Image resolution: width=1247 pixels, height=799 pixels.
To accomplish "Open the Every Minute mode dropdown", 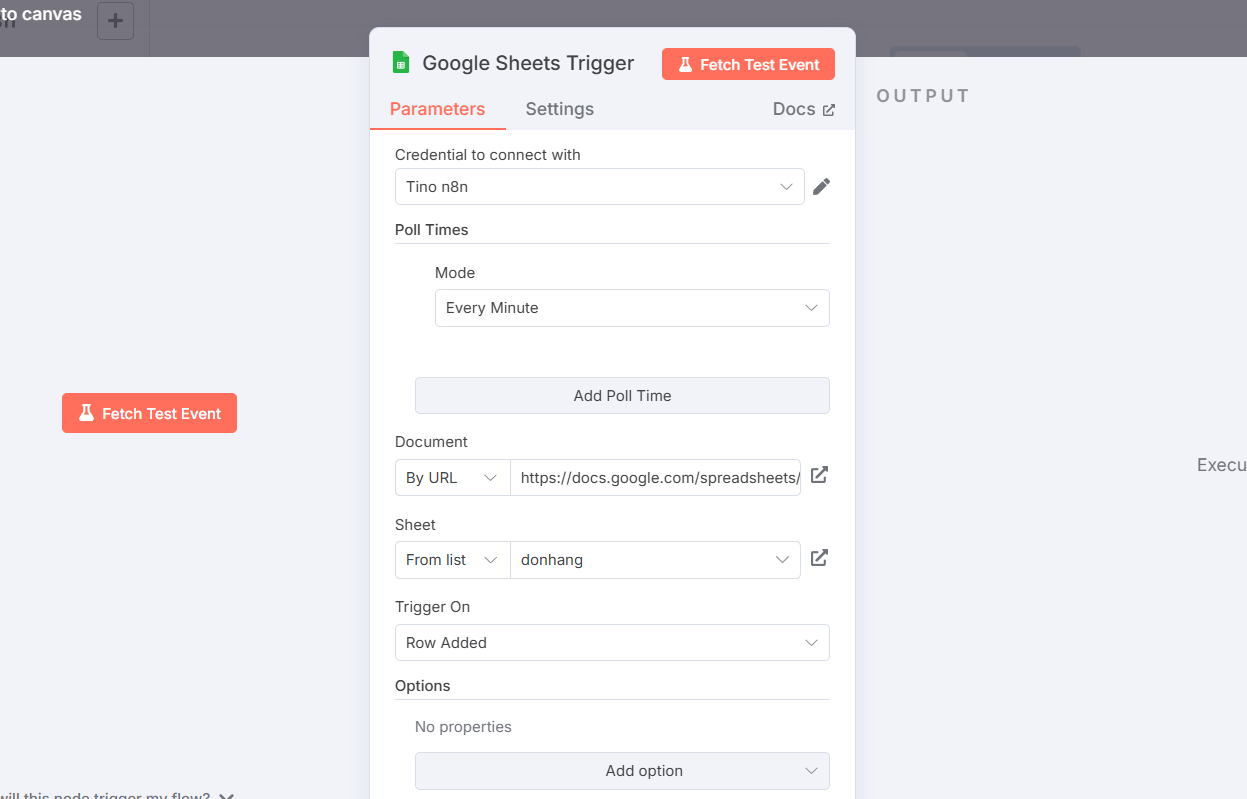I will [632, 308].
